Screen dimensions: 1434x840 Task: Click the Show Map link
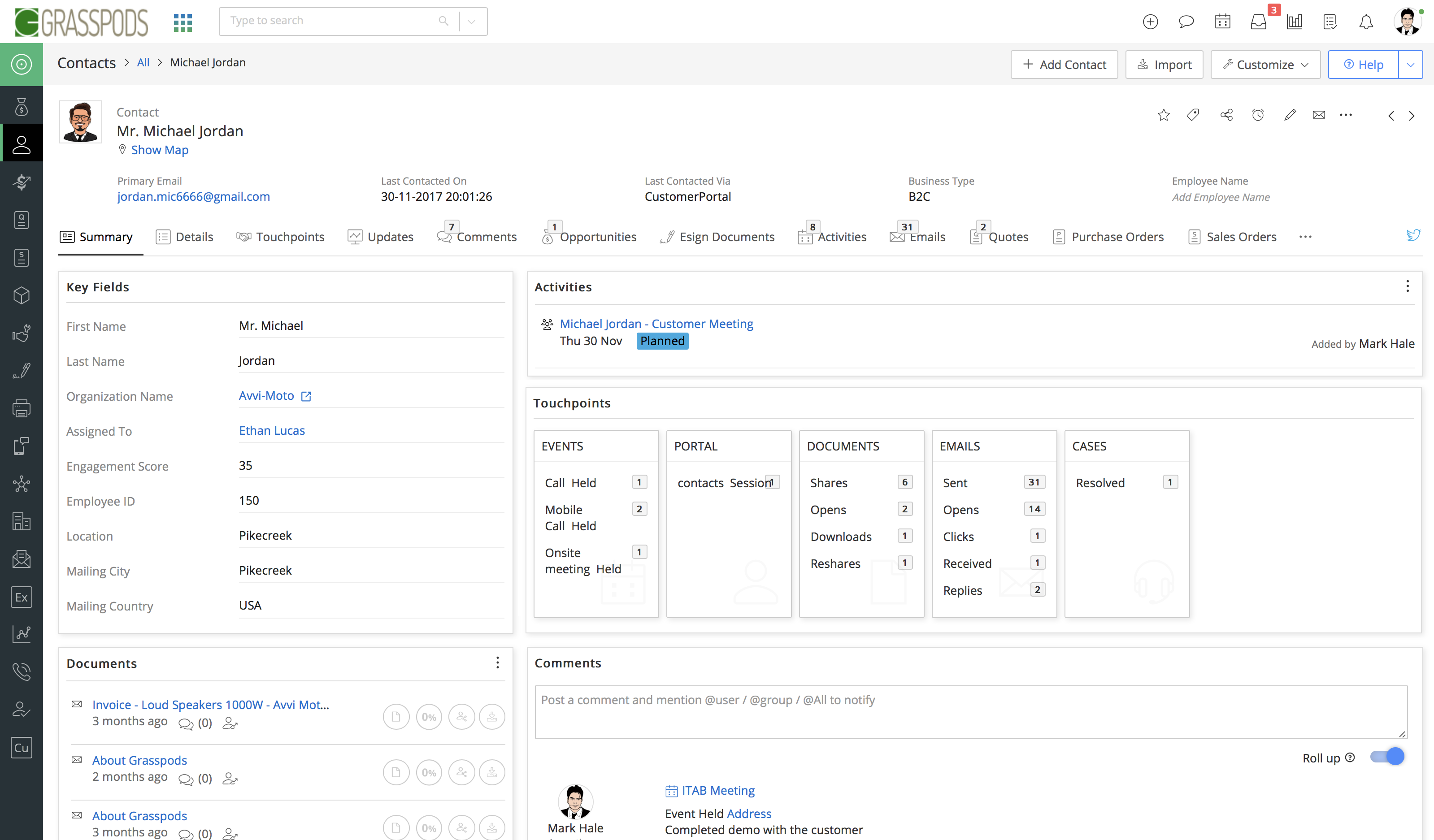coord(159,150)
